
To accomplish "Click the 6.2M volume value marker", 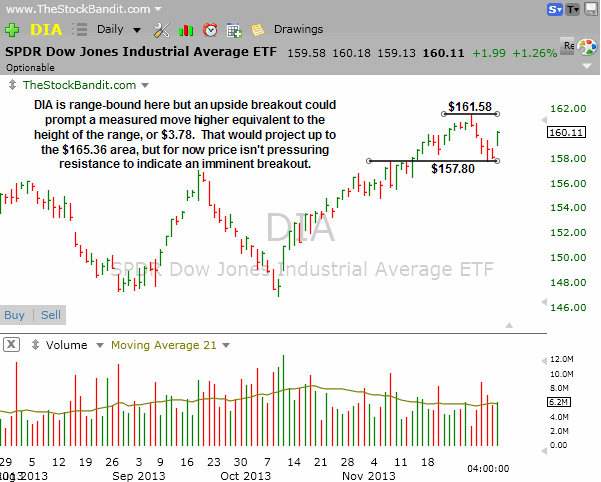I will point(558,402).
